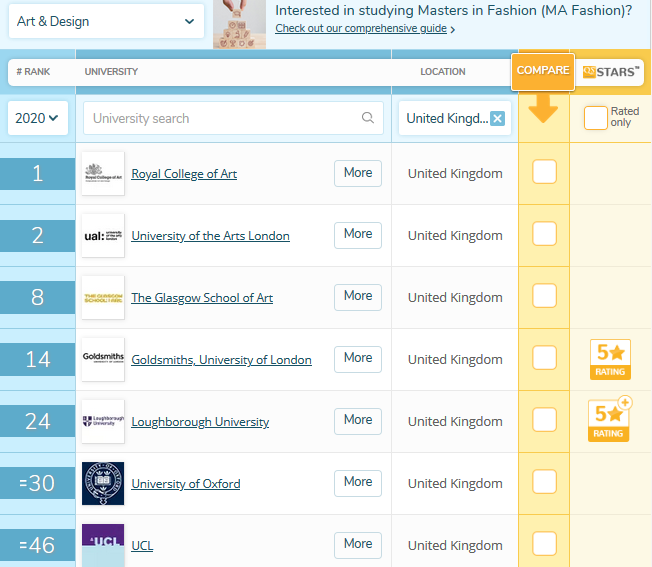Viewport: 652px width, 567px height.
Task: Click Goldsmiths 5 star rating badge
Action: tap(610, 359)
